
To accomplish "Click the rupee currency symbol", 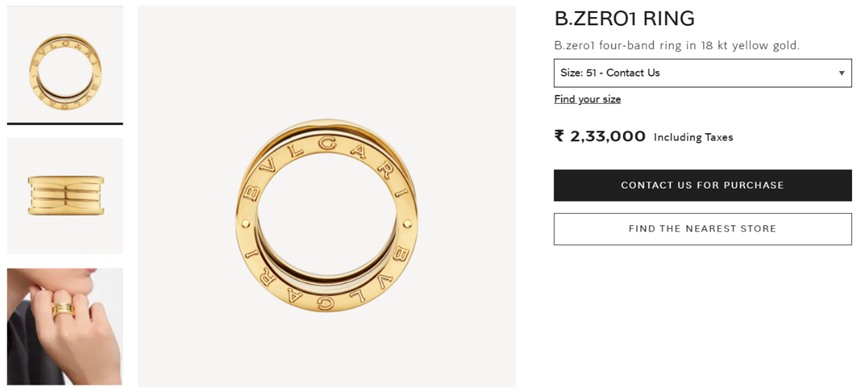I will click(559, 136).
